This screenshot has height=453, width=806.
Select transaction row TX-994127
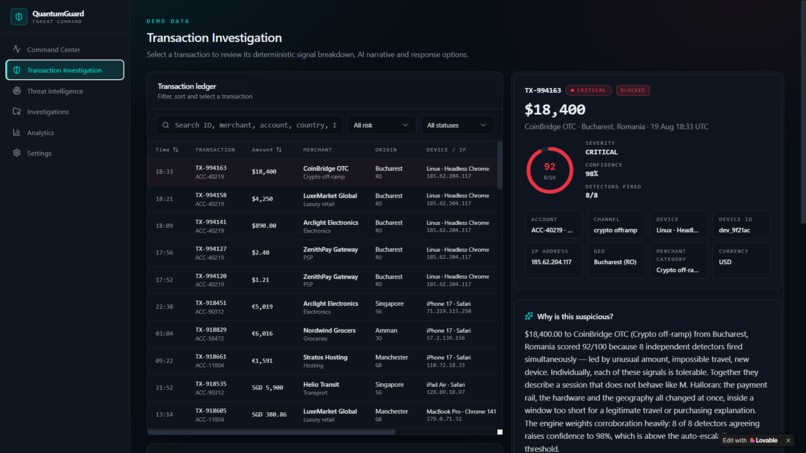tap(322, 253)
